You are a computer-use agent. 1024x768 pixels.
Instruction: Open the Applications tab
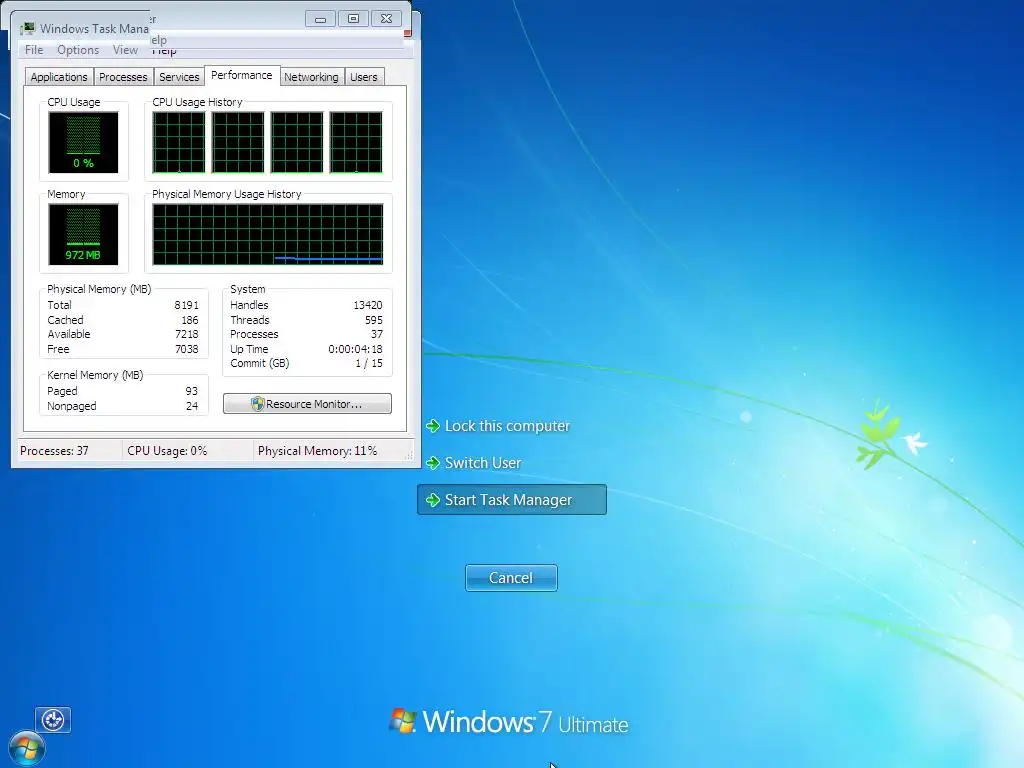point(59,77)
